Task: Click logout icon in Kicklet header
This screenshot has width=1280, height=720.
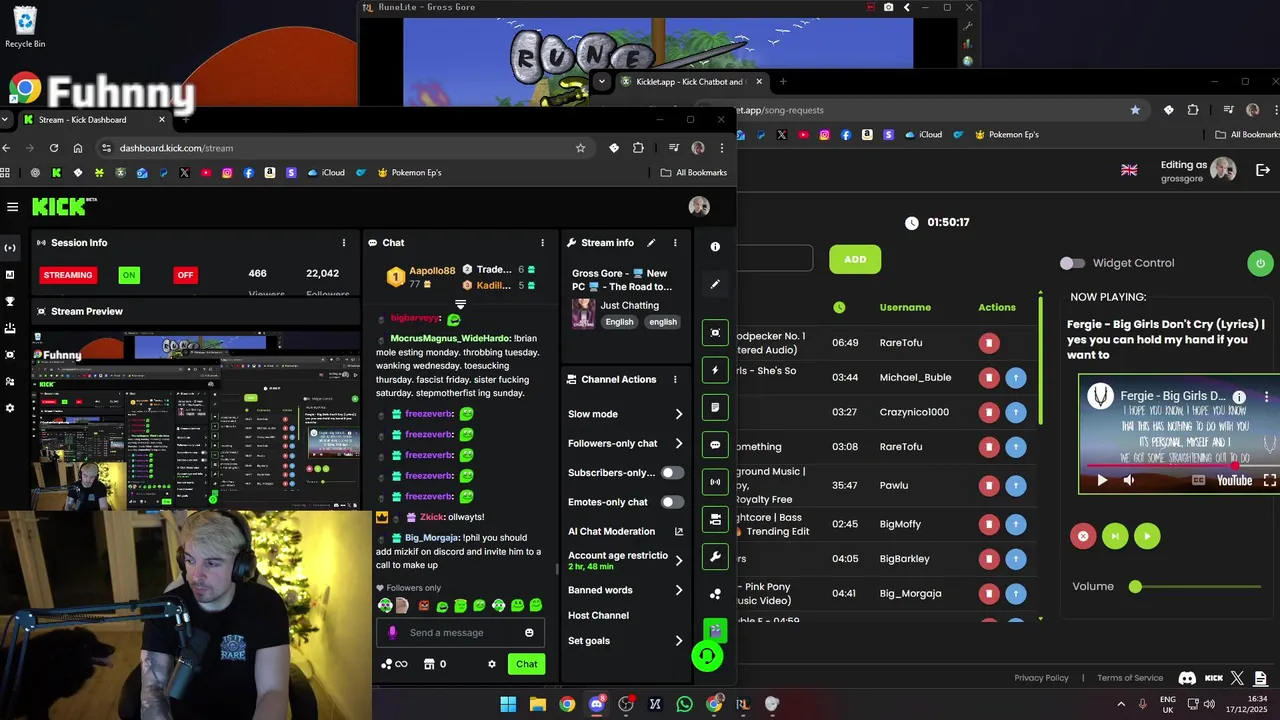Action: (x=1262, y=170)
